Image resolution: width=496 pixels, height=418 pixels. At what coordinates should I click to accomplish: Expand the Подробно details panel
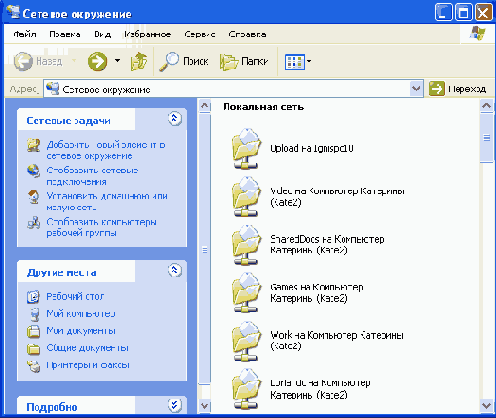(x=175, y=405)
